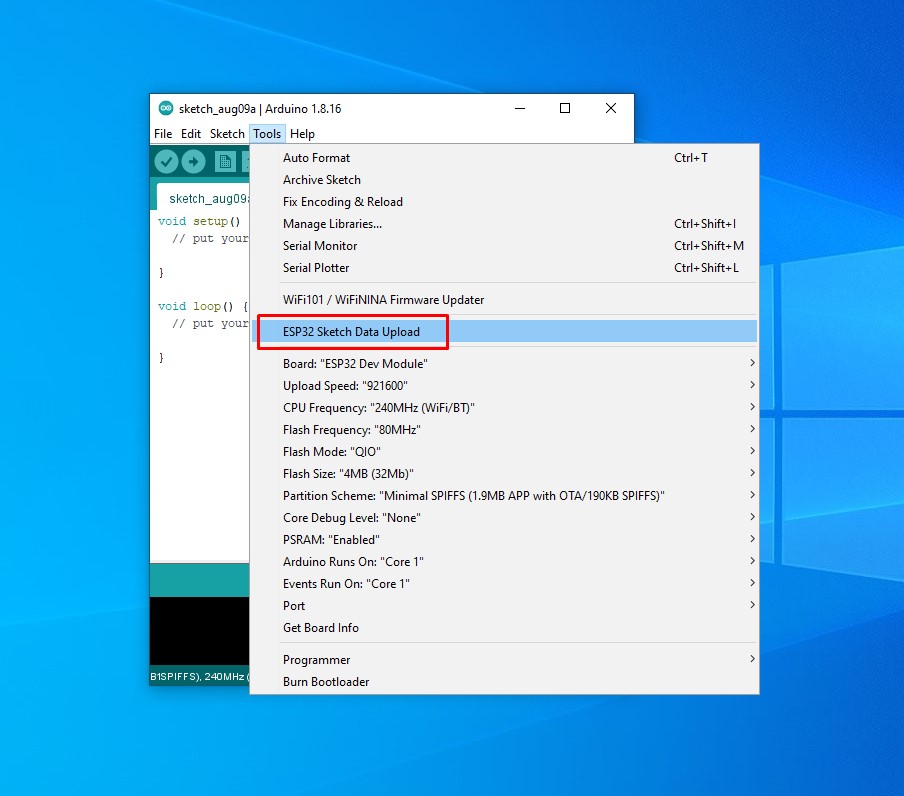Open Serial Monitor from the menu
Viewport: 904px width, 796px height.
click(x=320, y=246)
